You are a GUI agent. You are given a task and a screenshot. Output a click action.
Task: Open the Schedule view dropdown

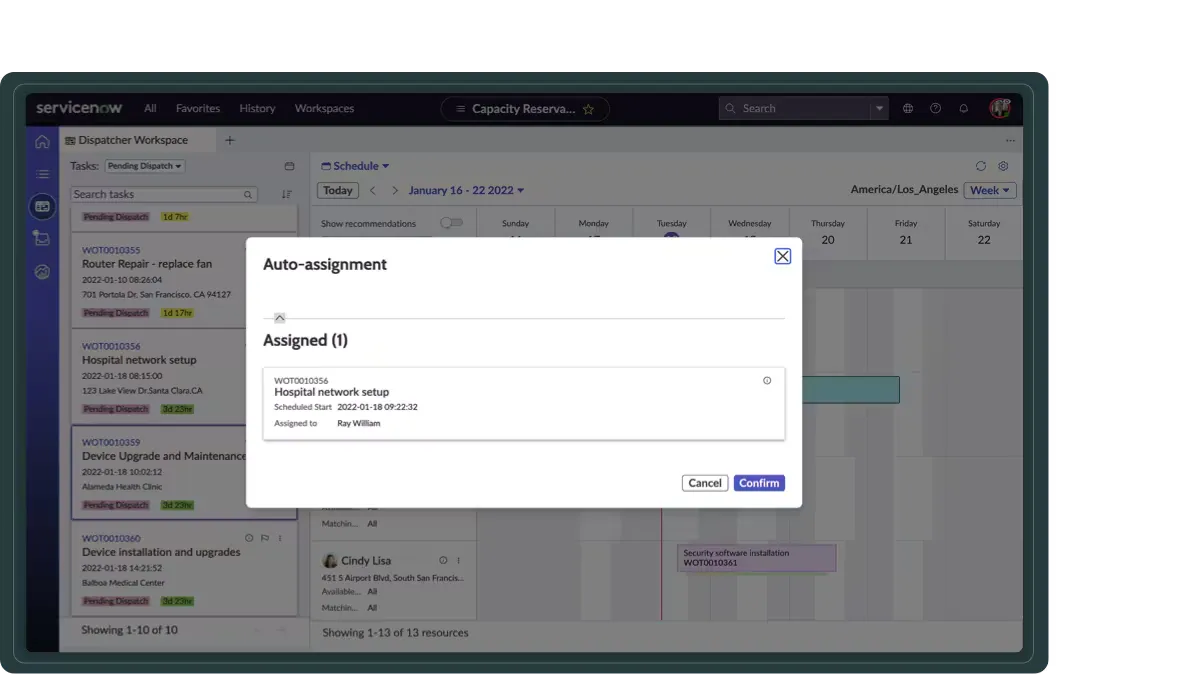tap(356, 166)
